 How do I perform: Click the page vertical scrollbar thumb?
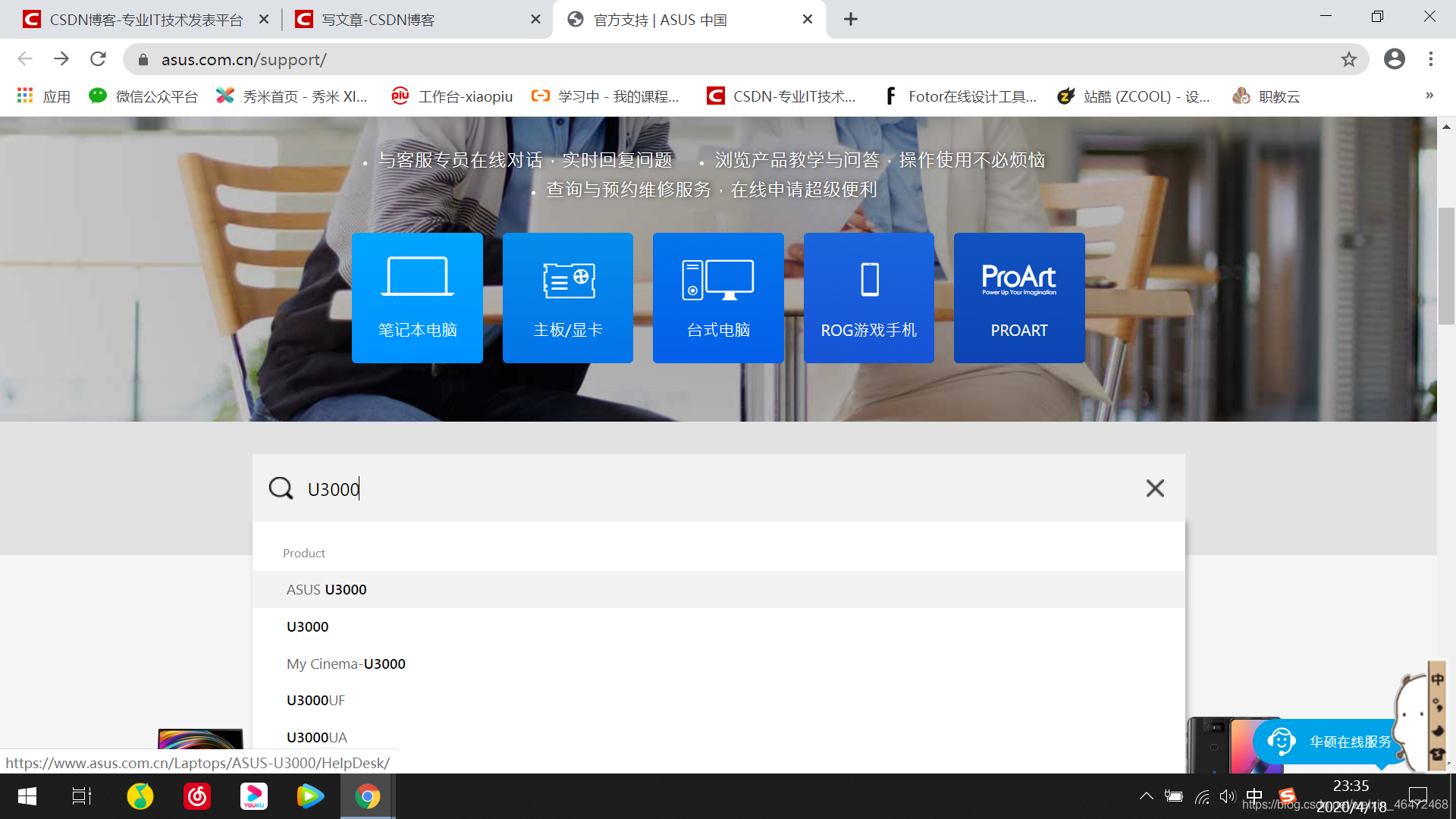[1446, 265]
